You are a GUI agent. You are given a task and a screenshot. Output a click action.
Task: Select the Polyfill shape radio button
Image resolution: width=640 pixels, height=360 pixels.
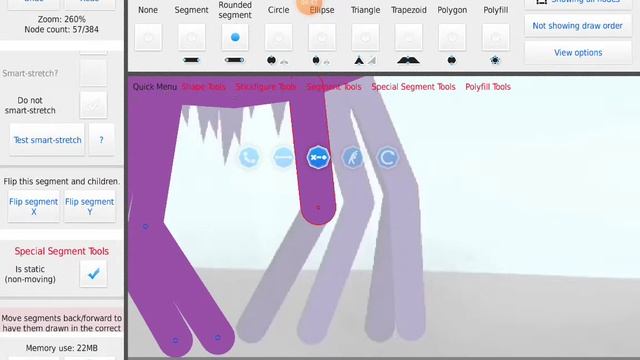point(496,37)
